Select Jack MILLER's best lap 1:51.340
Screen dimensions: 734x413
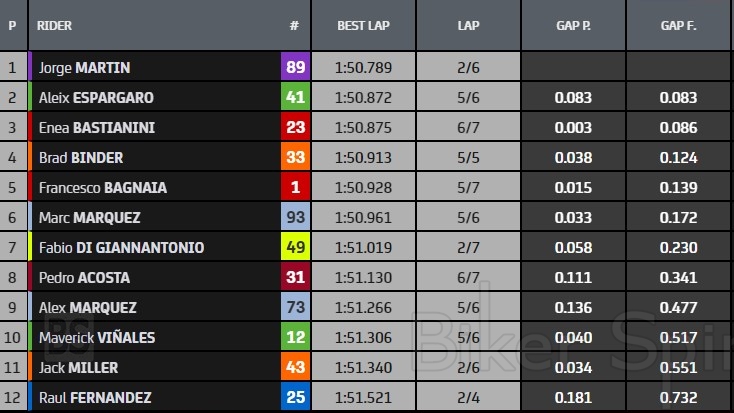coord(364,368)
